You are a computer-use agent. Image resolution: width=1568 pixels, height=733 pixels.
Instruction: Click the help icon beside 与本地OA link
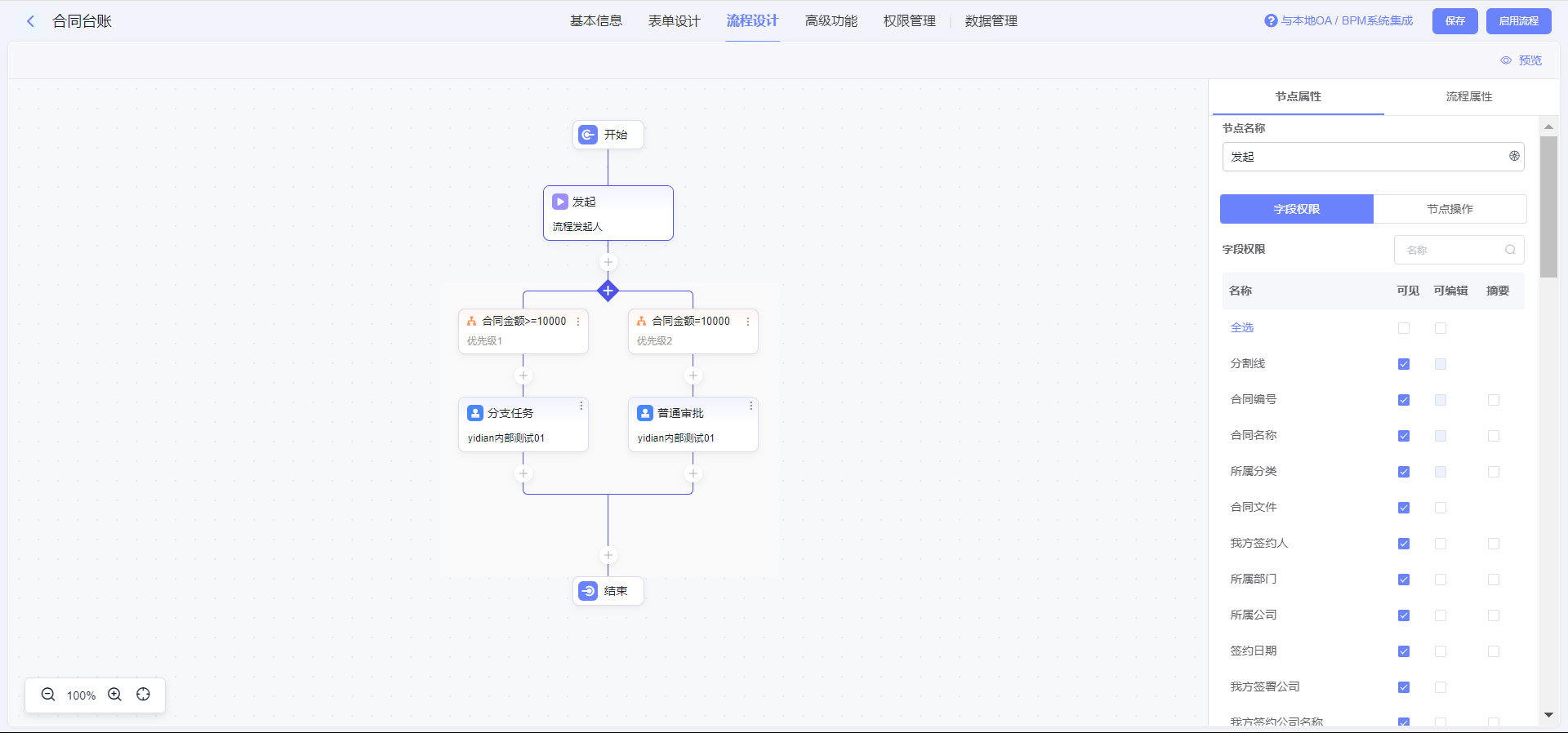tap(1271, 21)
